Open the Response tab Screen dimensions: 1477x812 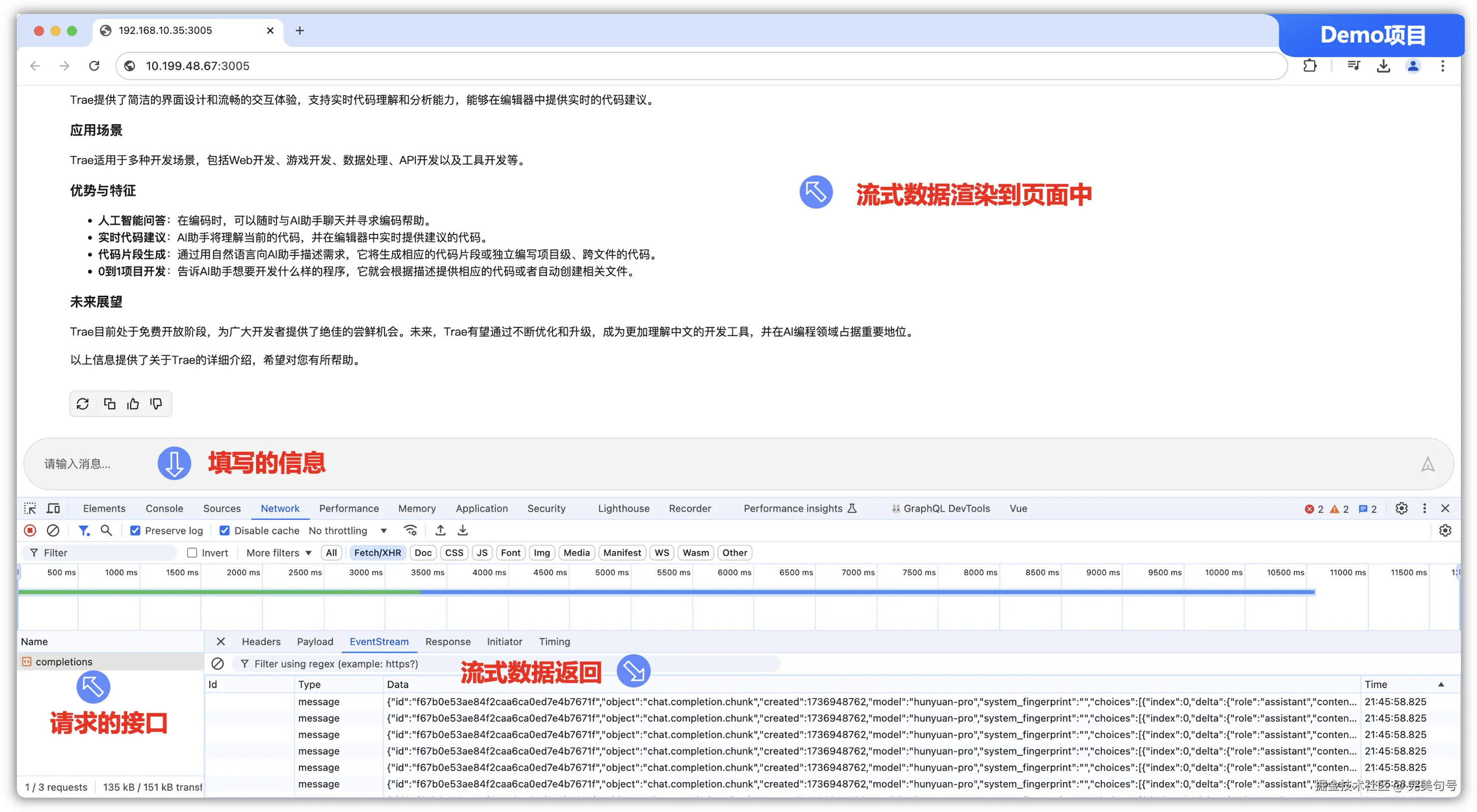pos(447,642)
